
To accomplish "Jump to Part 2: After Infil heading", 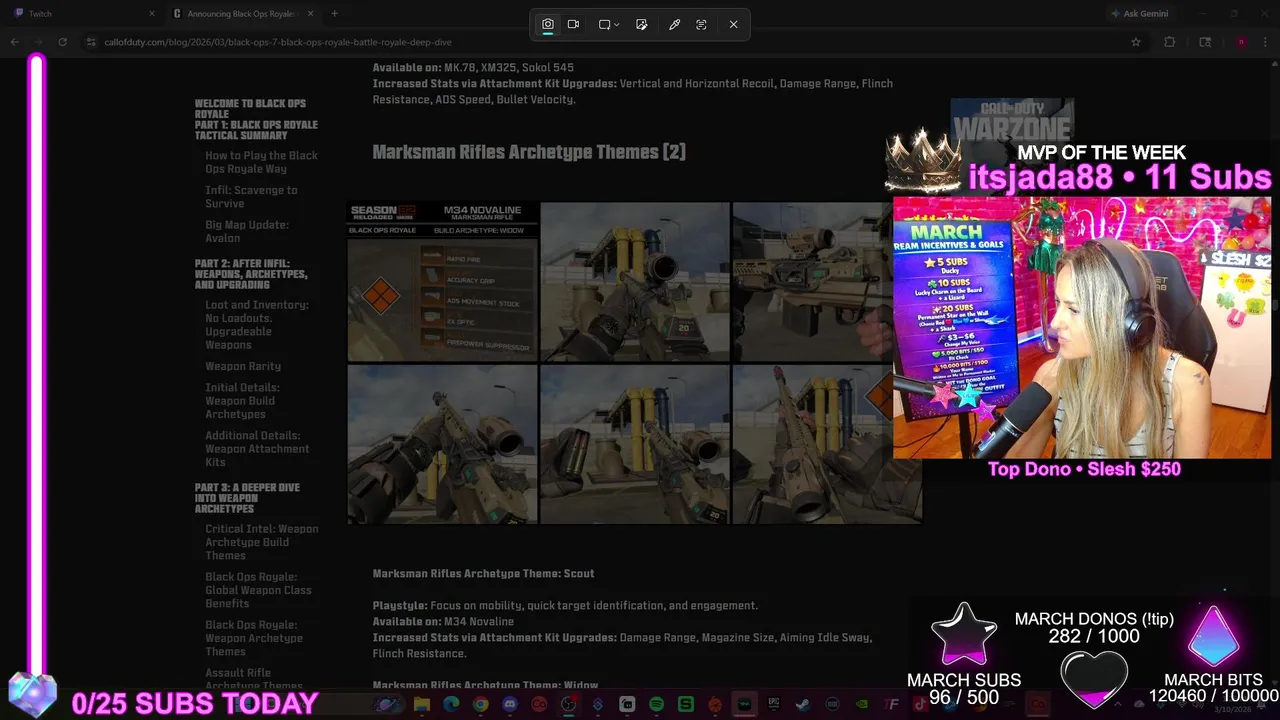I will click(x=251, y=274).
